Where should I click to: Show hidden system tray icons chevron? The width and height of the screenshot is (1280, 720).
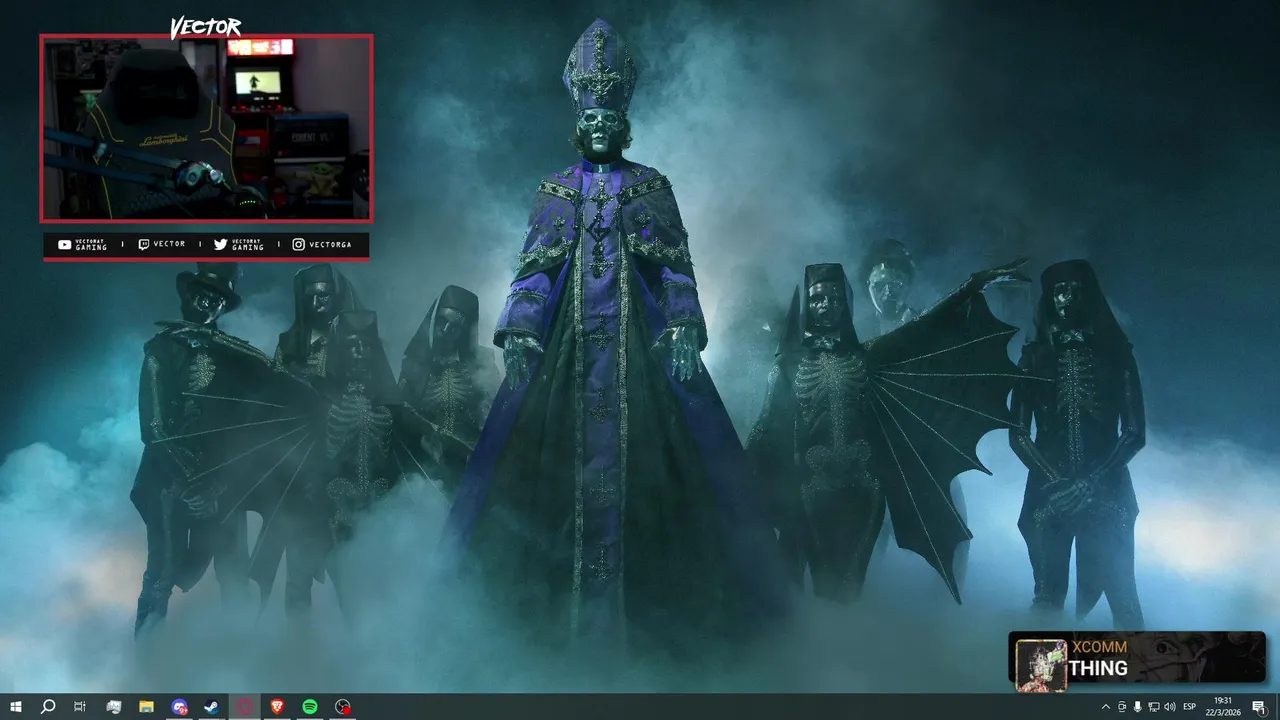tap(1105, 707)
